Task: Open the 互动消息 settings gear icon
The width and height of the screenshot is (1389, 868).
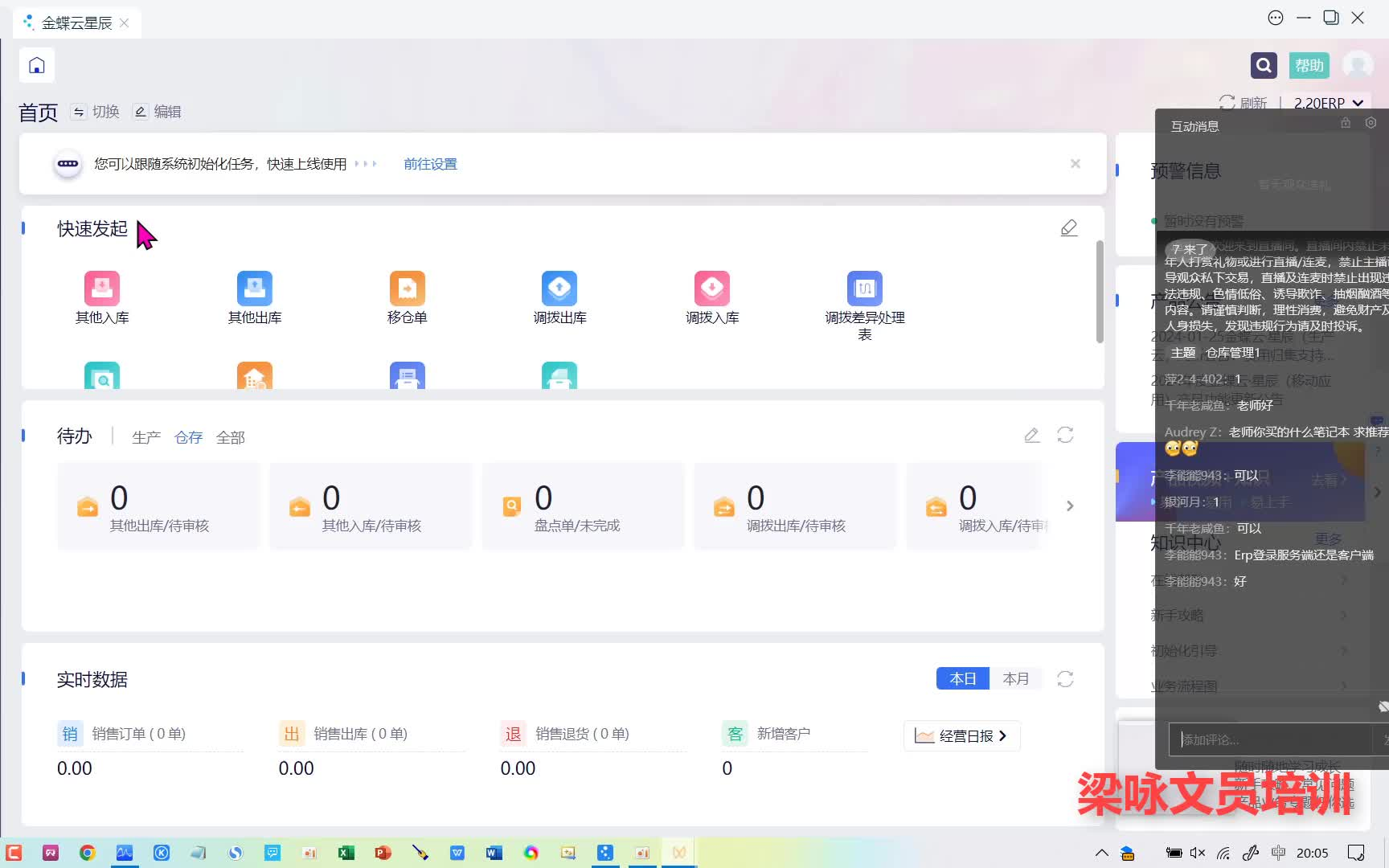Action: (1371, 123)
